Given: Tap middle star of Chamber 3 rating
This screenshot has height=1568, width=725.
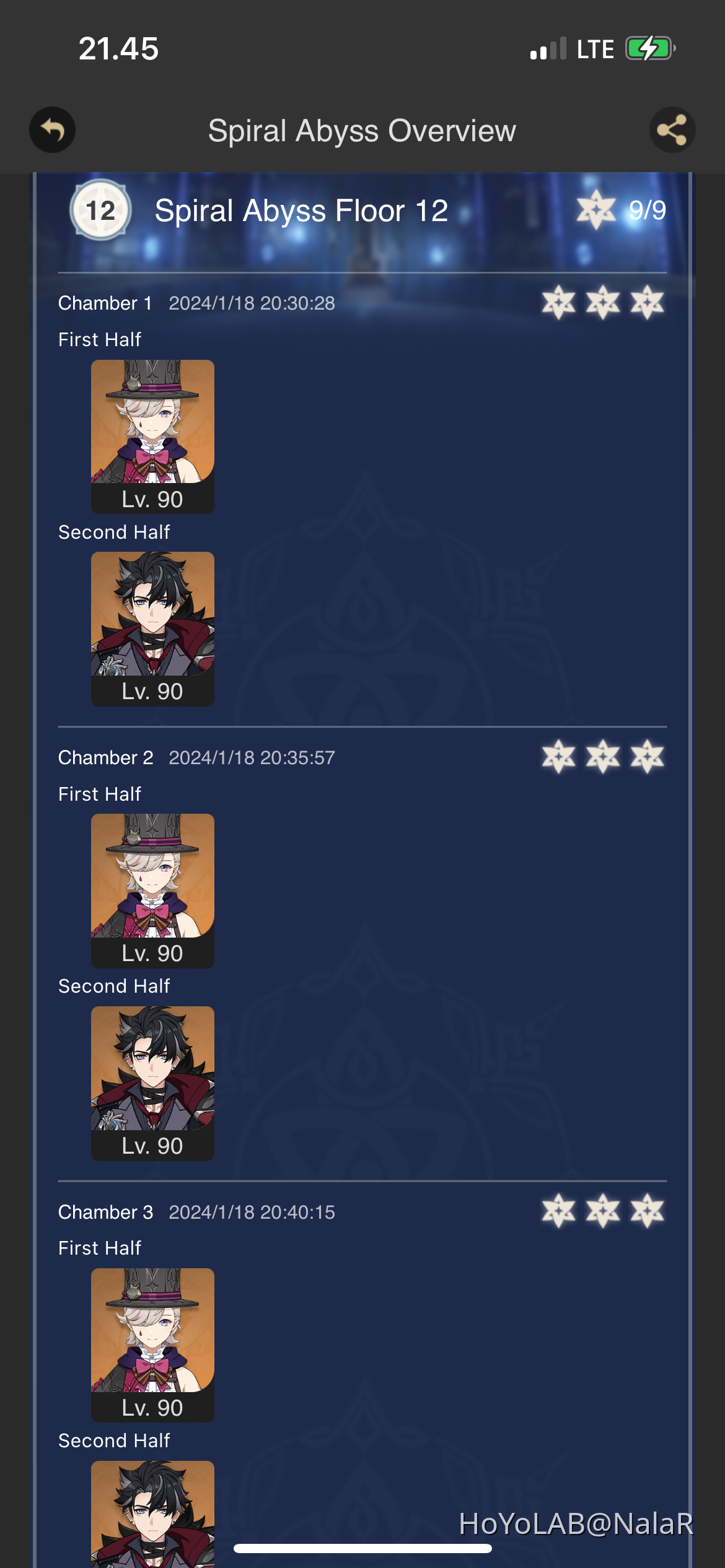Looking at the screenshot, I should click(603, 1211).
